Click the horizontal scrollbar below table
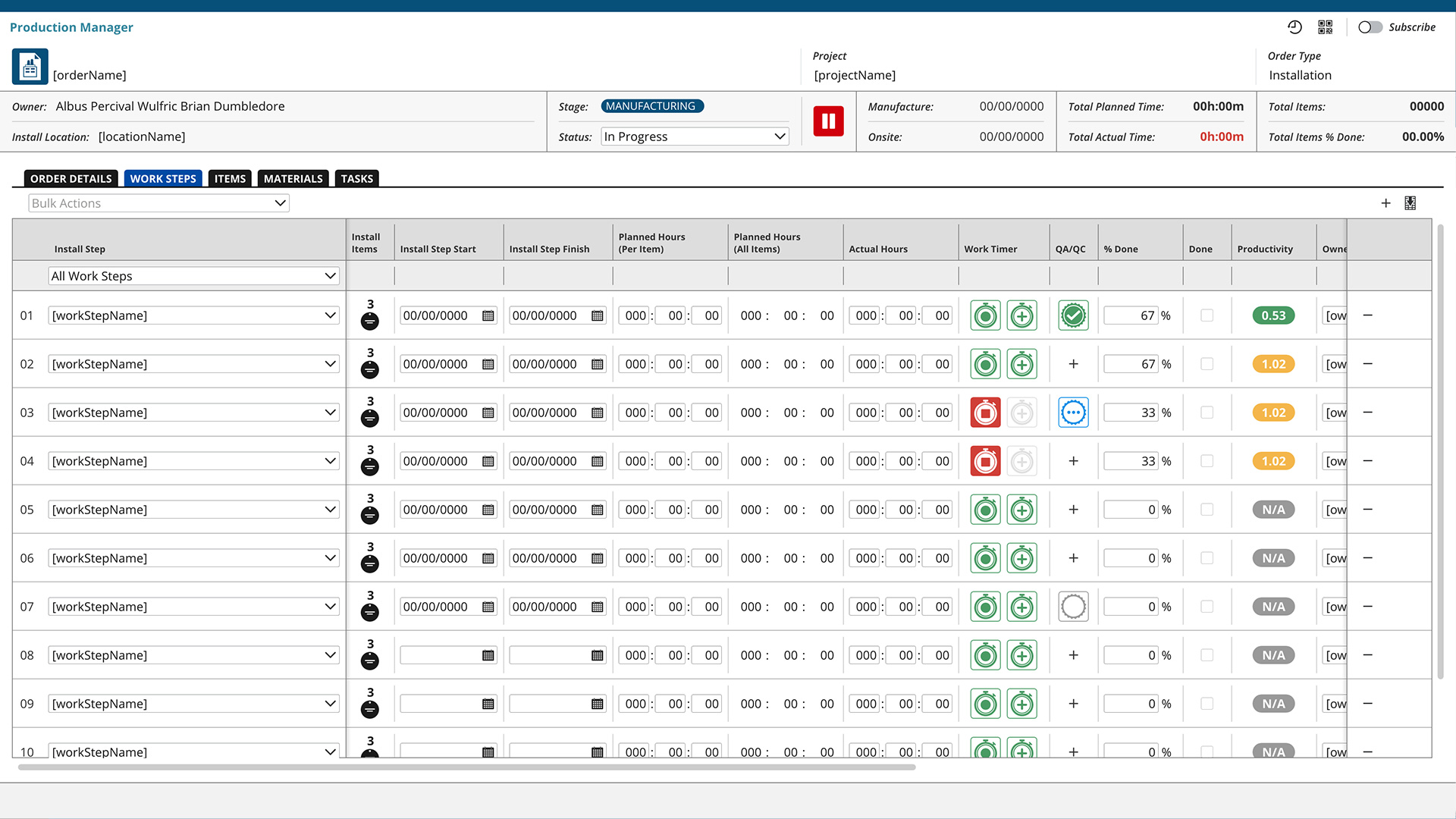This screenshot has width=1456, height=819. [x=466, y=767]
